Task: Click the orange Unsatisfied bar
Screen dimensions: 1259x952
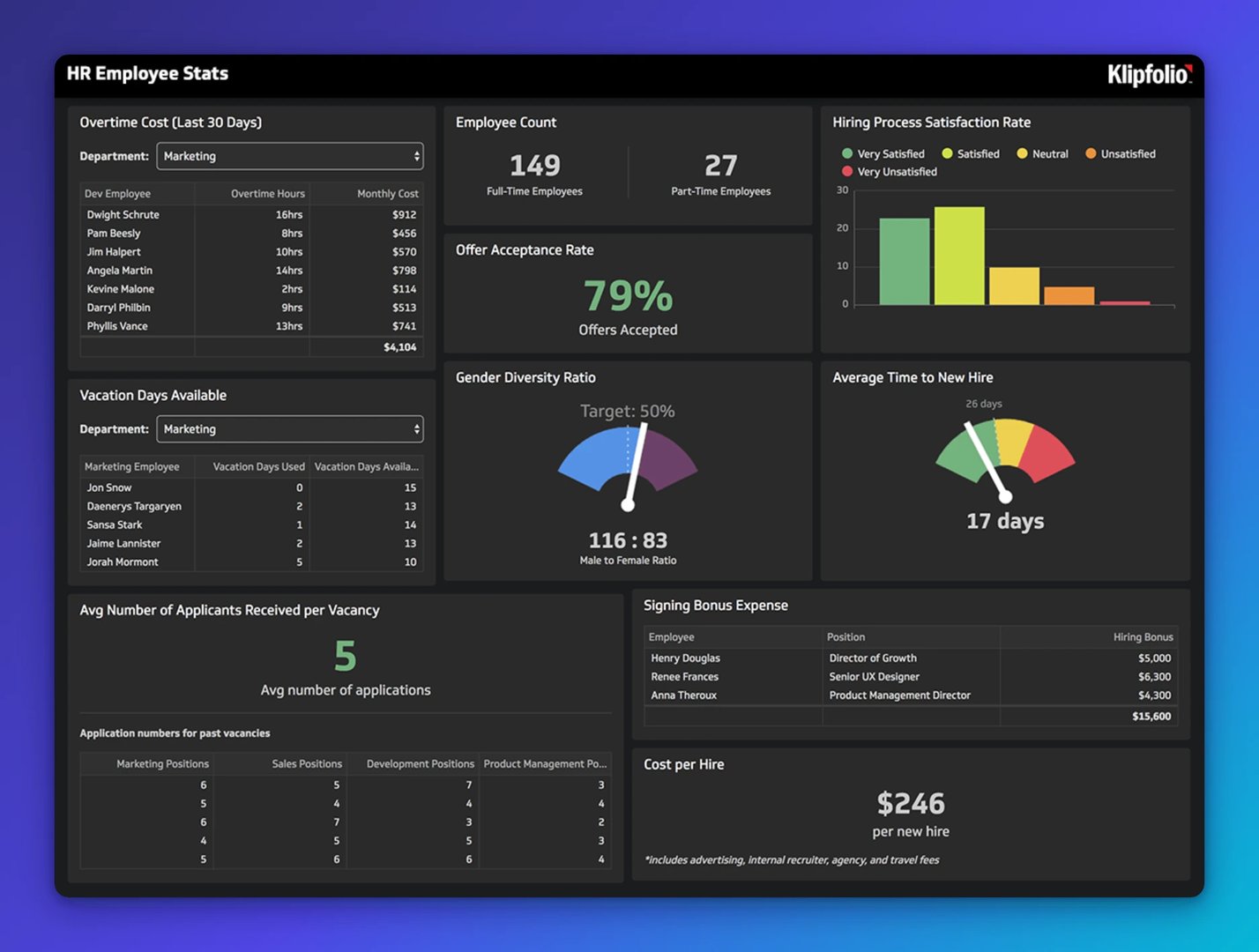Action: tap(1069, 296)
